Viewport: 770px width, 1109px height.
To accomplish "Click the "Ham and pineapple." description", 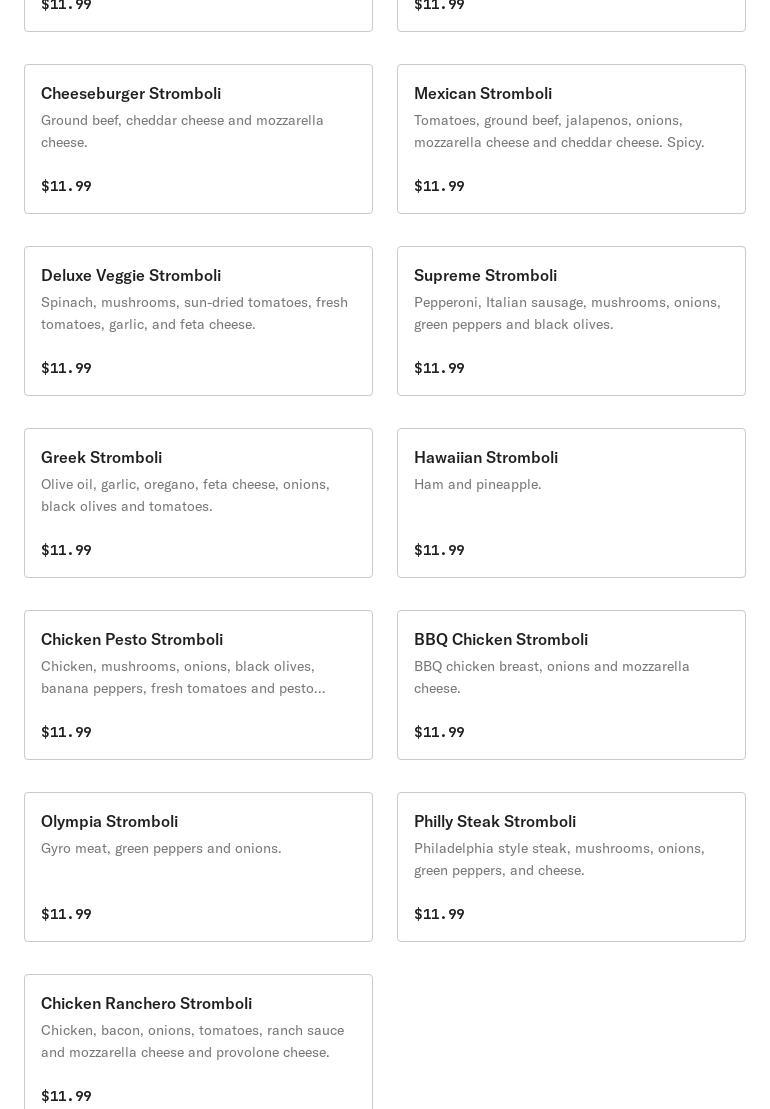I will (478, 484).
